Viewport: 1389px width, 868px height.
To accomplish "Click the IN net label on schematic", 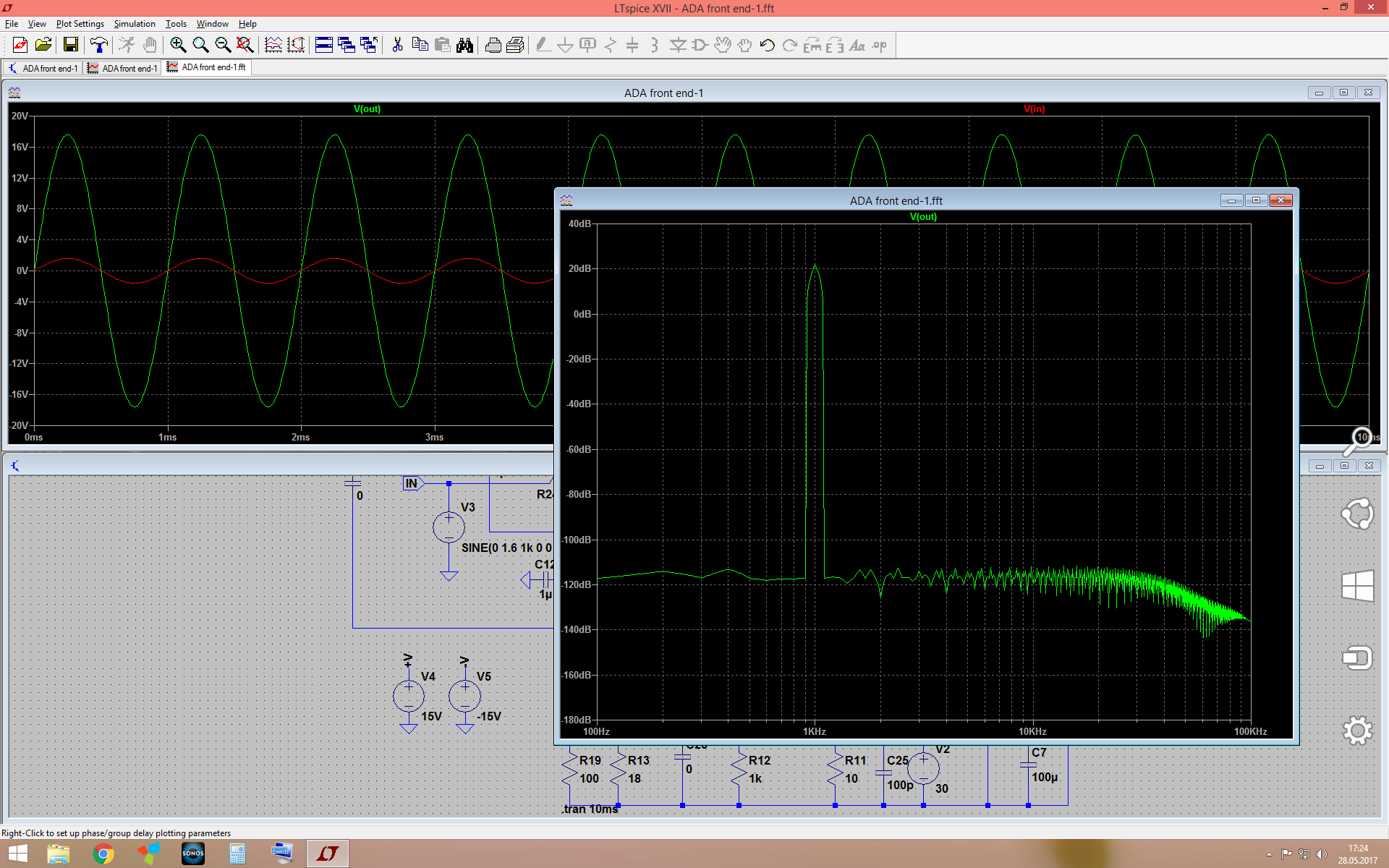I will click(x=412, y=483).
